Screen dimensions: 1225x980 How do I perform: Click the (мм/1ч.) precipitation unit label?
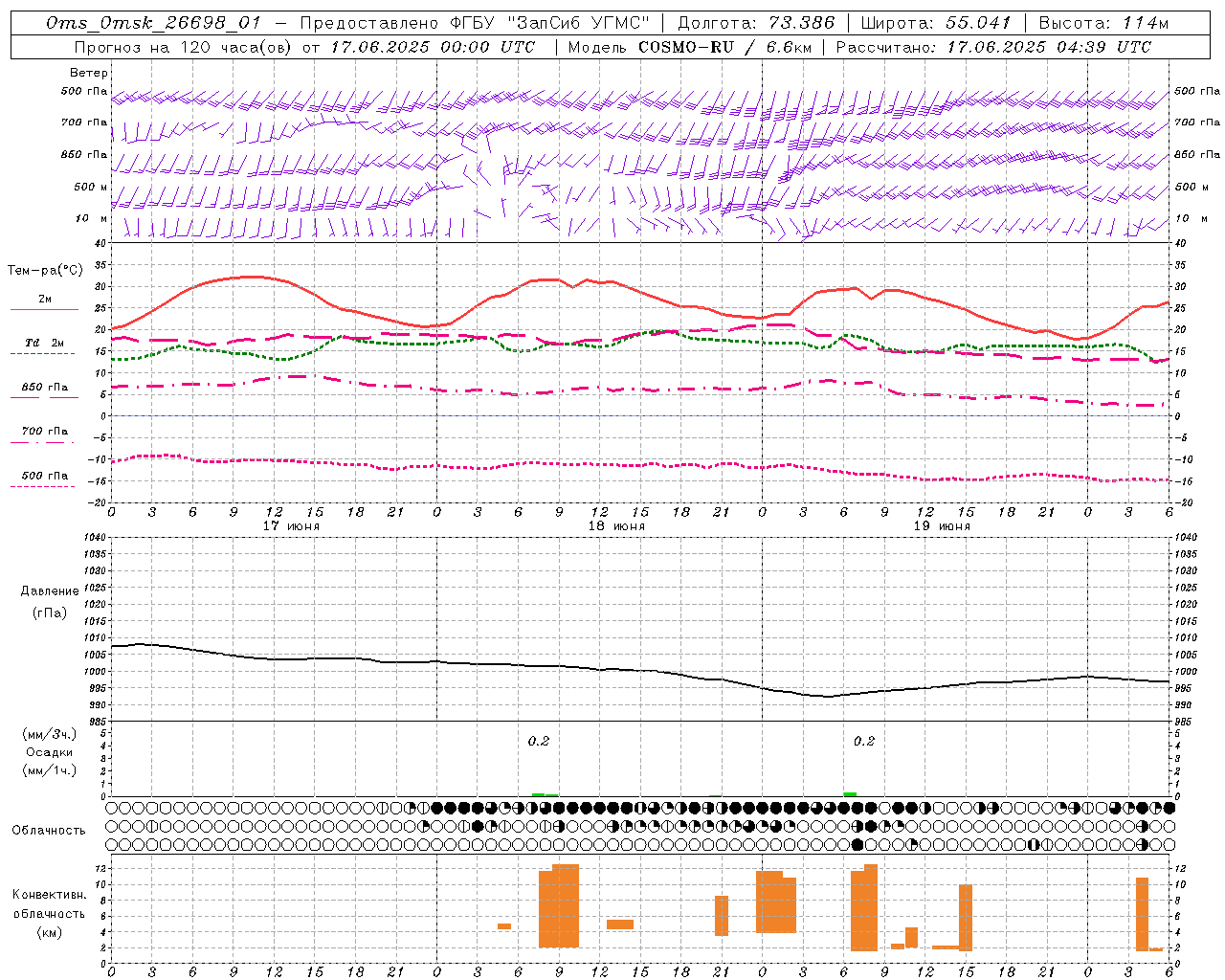coord(50,770)
